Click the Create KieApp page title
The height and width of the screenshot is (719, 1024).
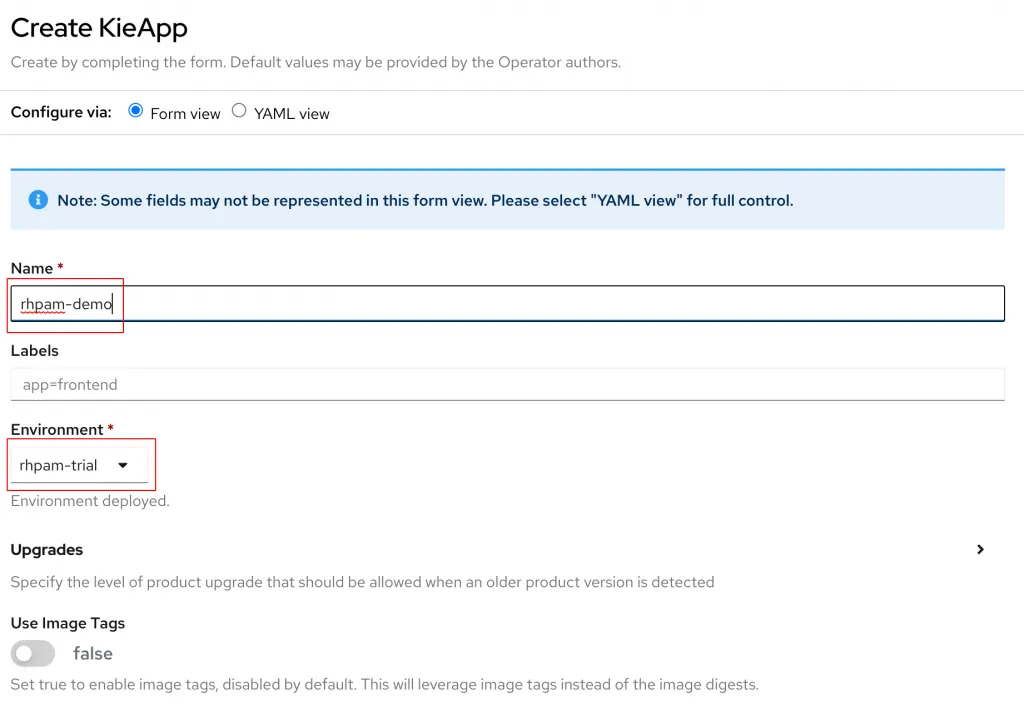pos(99,28)
